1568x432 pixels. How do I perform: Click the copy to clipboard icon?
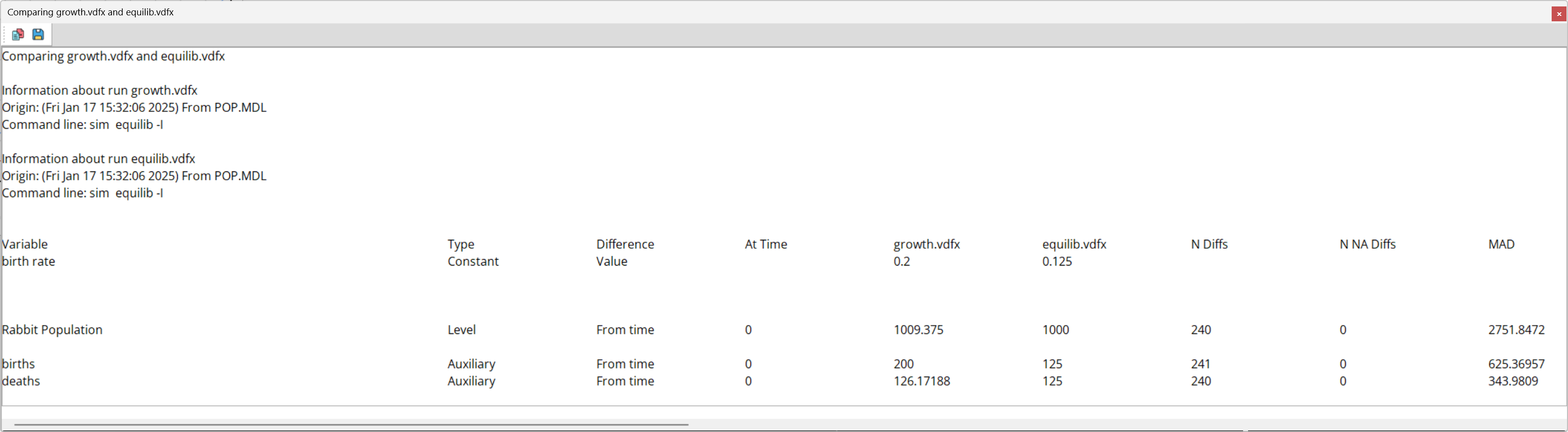point(18,35)
